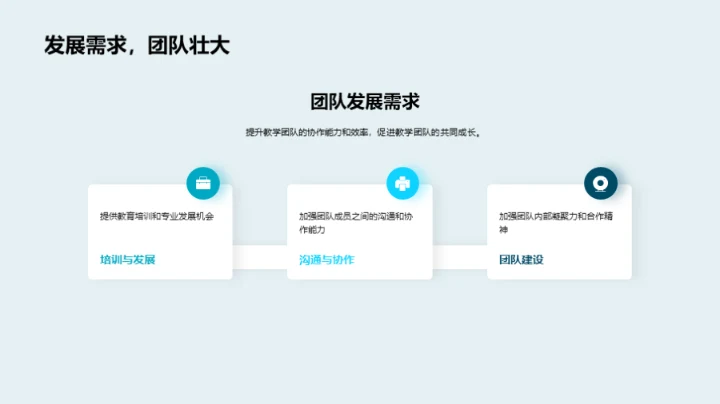Viewport: 720px width, 404px height.
Task: Click the briefcase icon on the training card
Action: click(203, 183)
